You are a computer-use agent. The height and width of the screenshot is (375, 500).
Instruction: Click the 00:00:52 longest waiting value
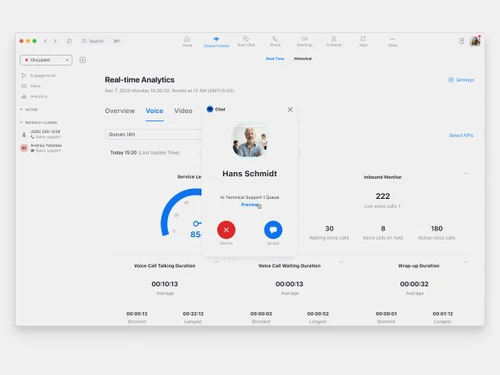coord(318,314)
